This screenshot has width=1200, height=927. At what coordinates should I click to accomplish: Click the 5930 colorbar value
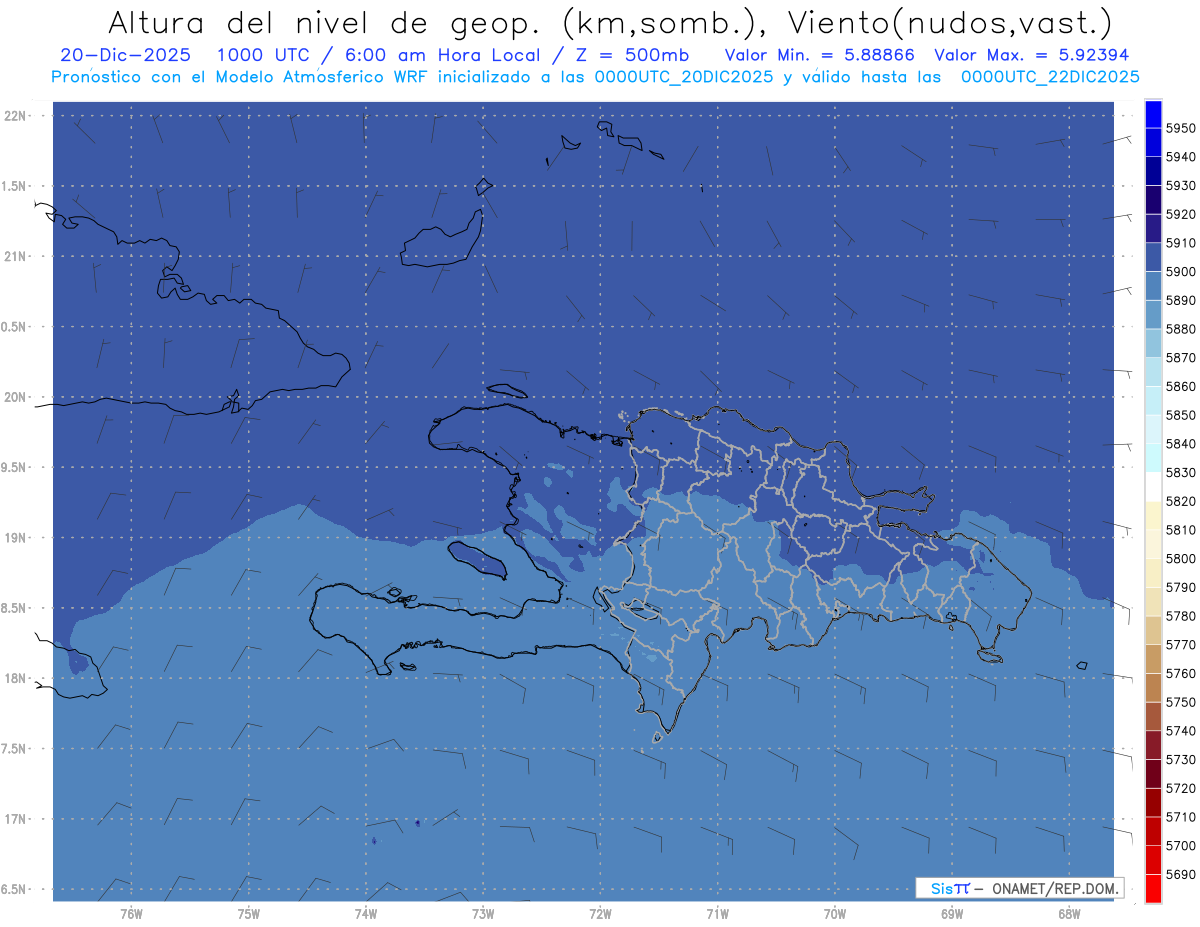1180,186
